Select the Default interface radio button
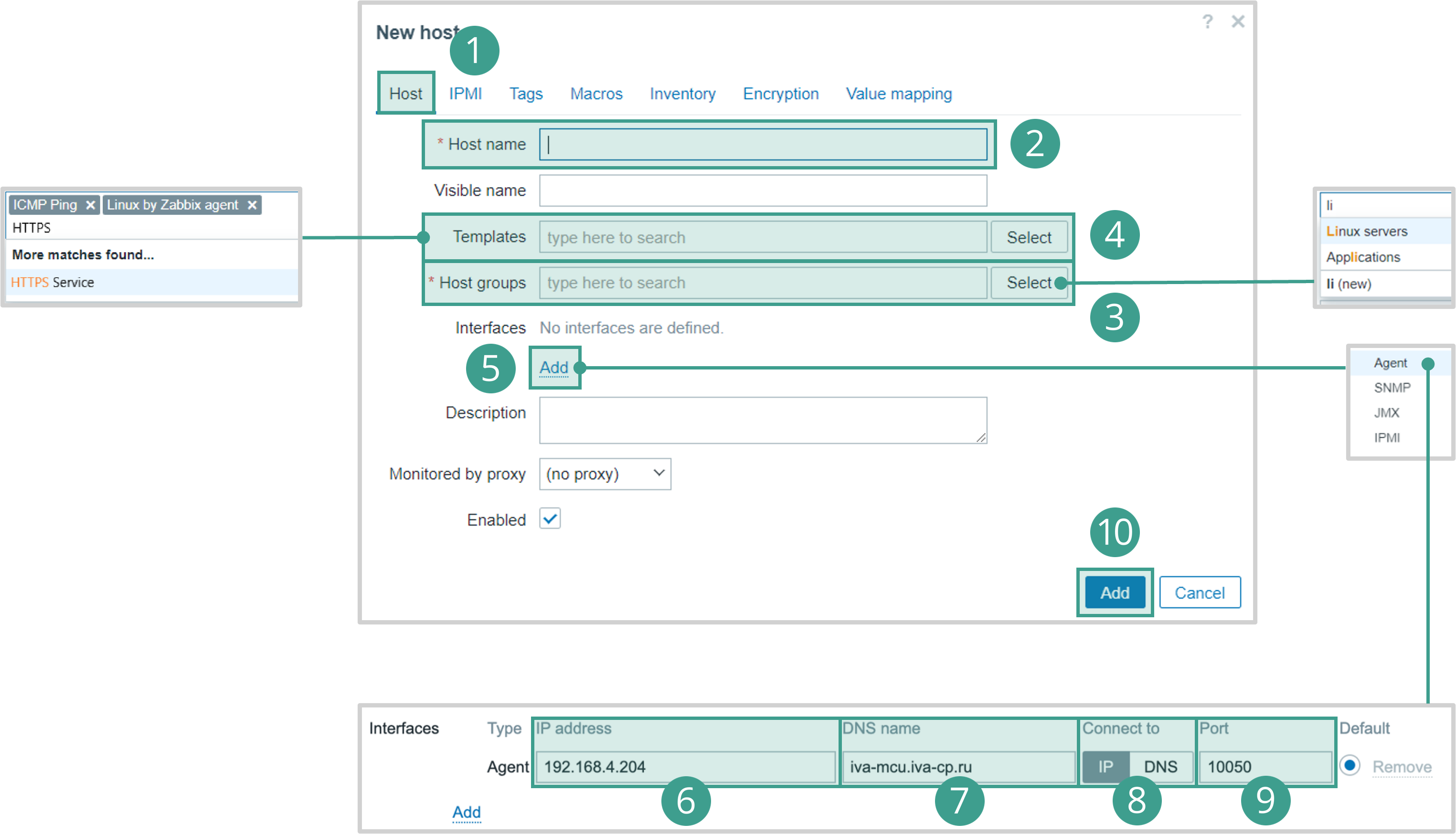Screen dimensions: 1456x834 click(1350, 765)
